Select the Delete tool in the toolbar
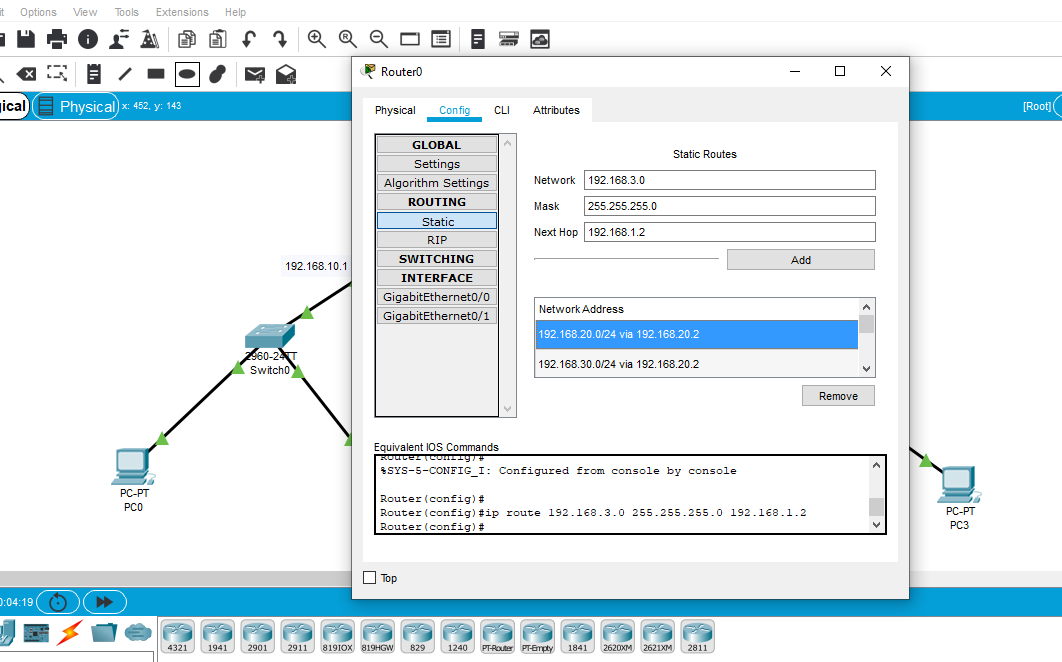 [25, 73]
